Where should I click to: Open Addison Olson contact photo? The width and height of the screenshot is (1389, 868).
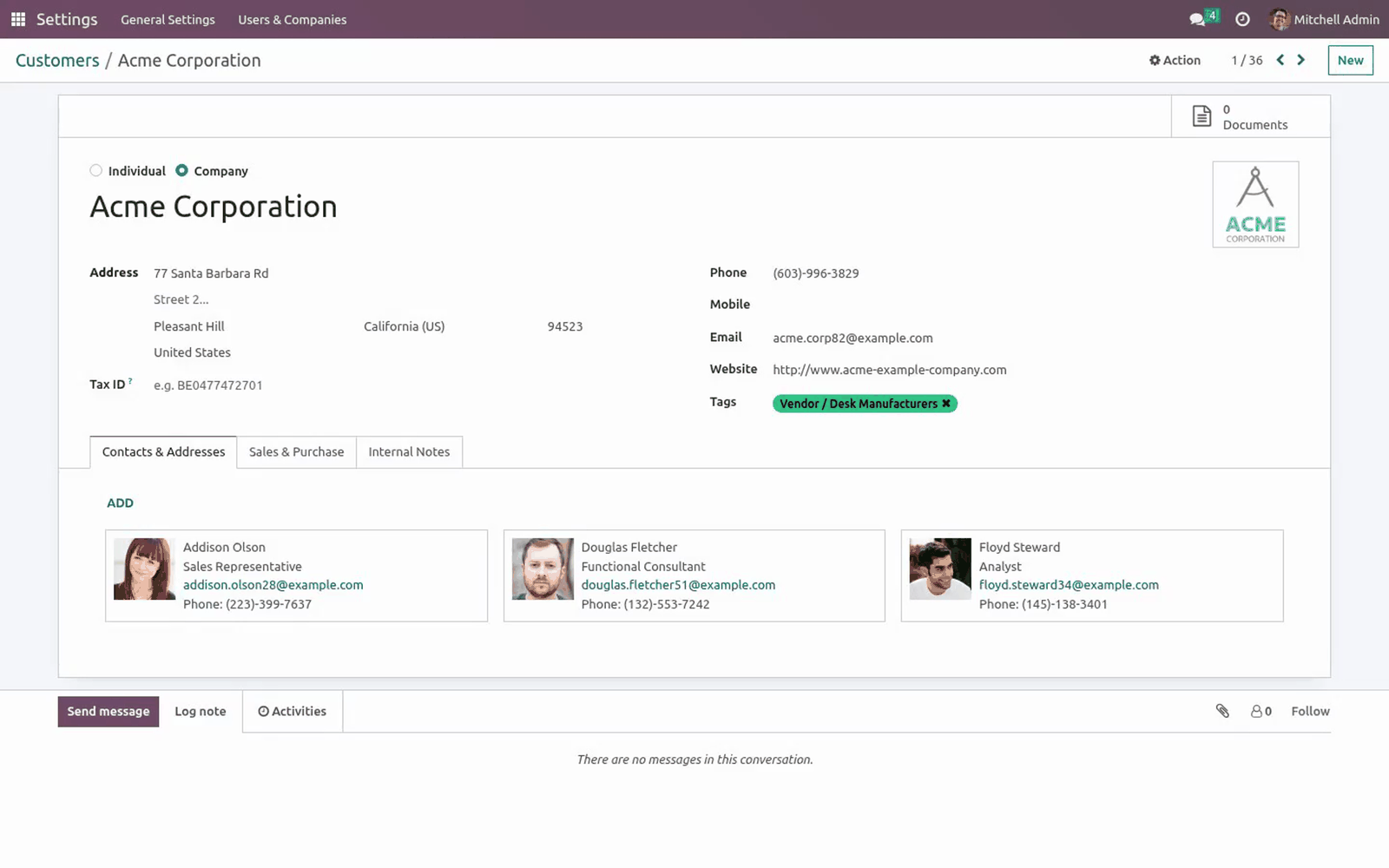[144, 569]
